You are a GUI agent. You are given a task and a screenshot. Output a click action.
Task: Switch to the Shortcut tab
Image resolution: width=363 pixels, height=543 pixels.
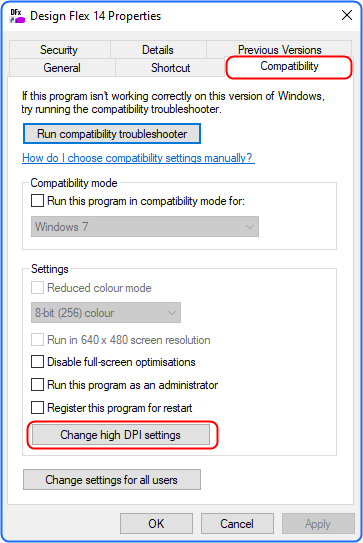pyautogui.click(x=170, y=68)
